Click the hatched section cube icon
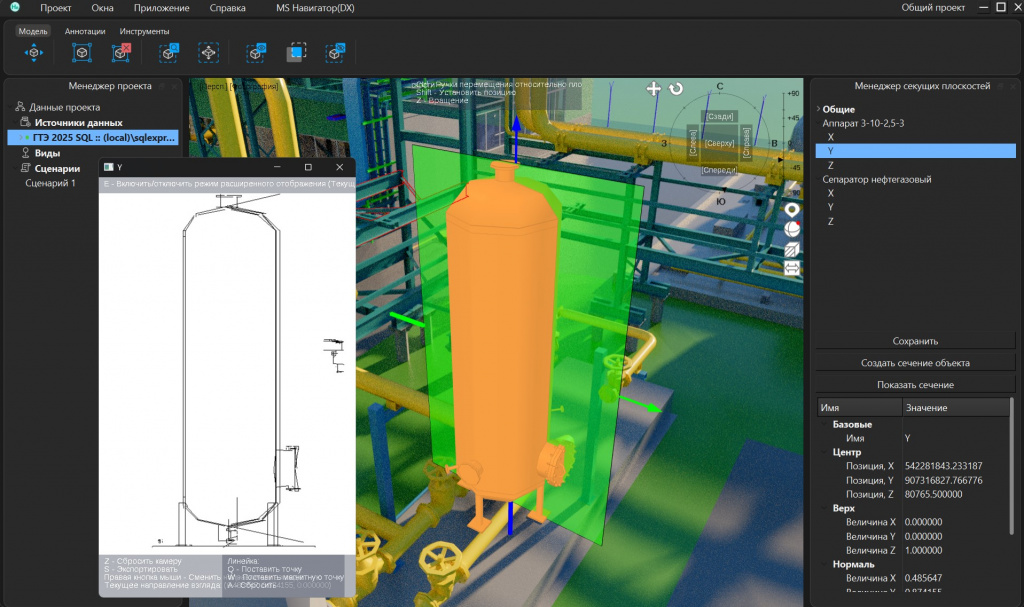 (792, 249)
